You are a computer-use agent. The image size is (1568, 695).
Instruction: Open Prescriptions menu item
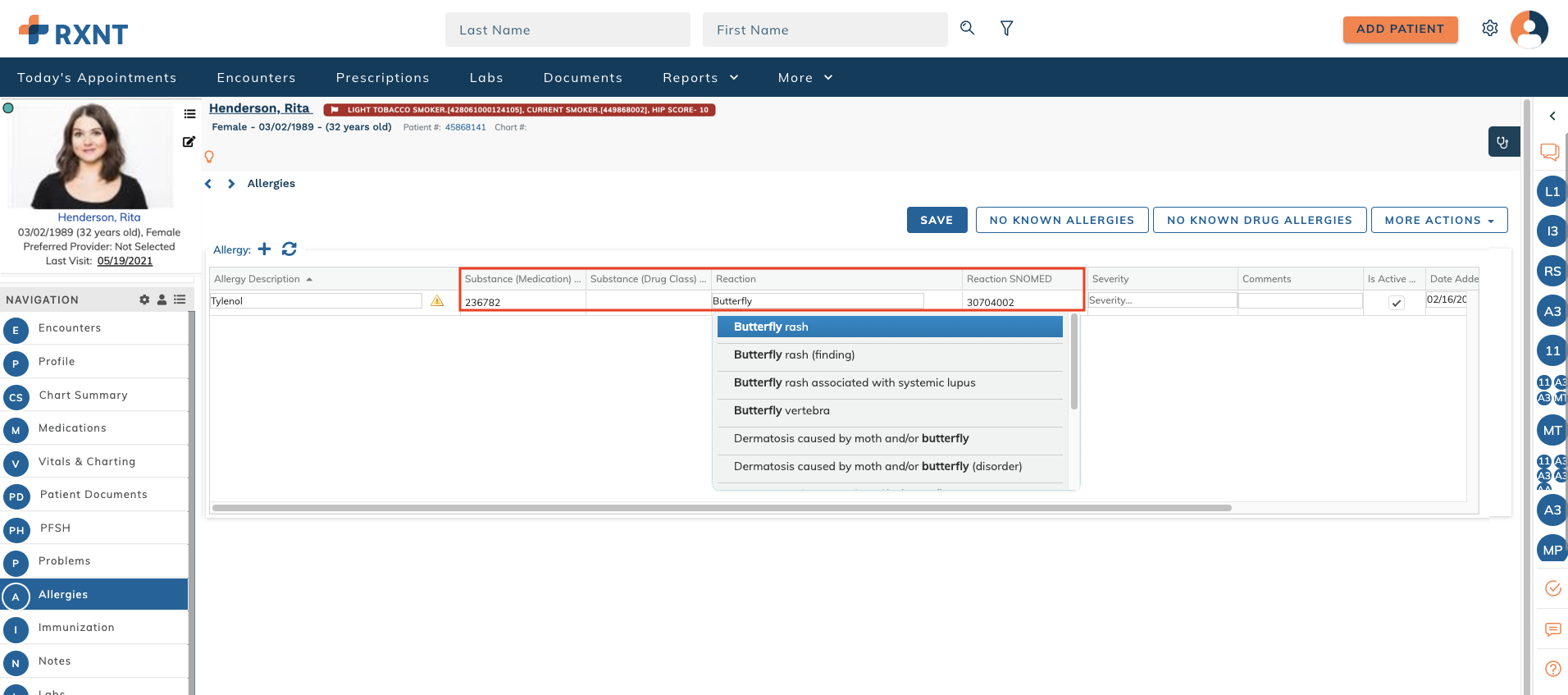pyautogui.click(x=382, y=78)
